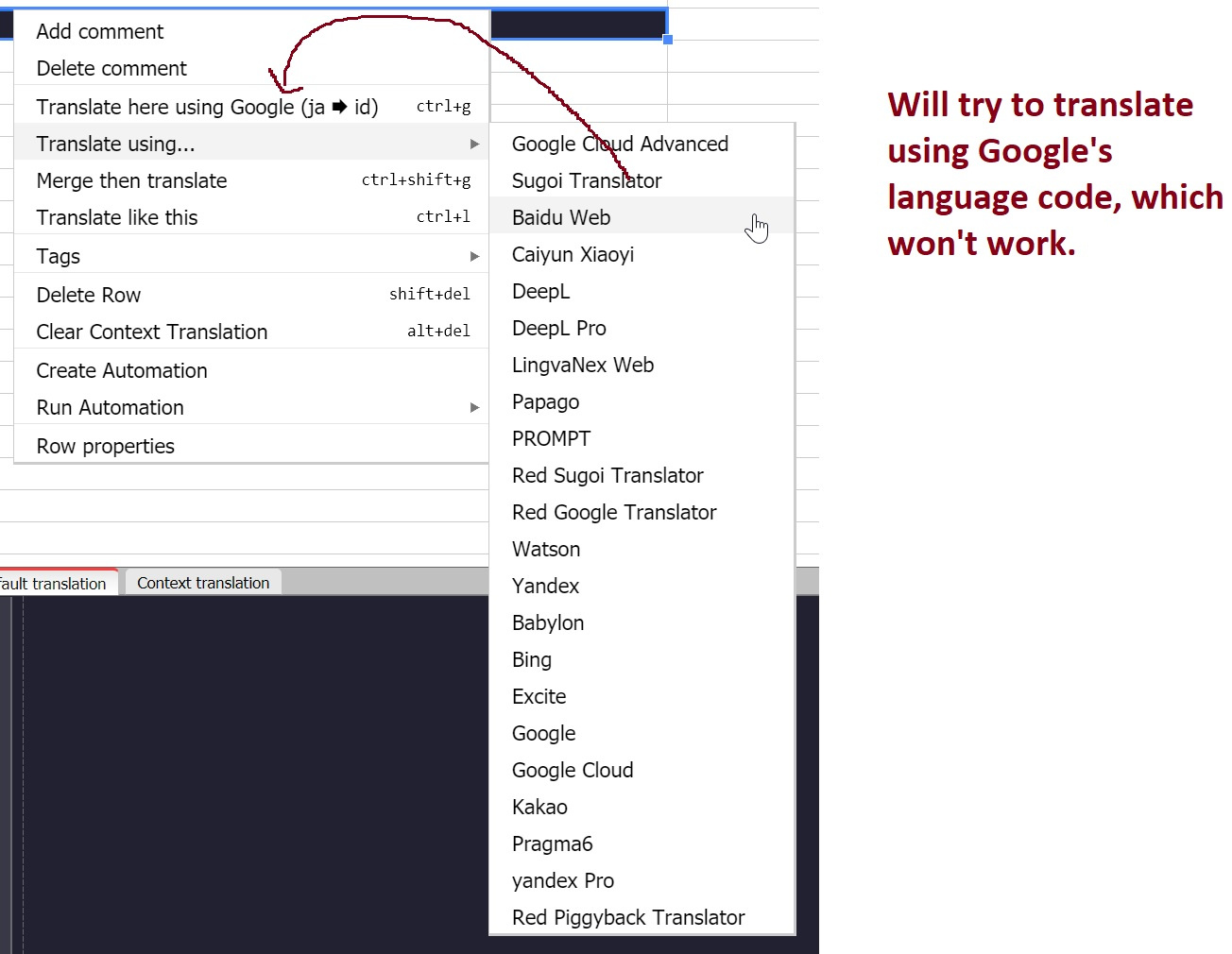Choose Papago translator
Image resolution: width=1232 pixels, height=954 pixels.
pos(642,401)
